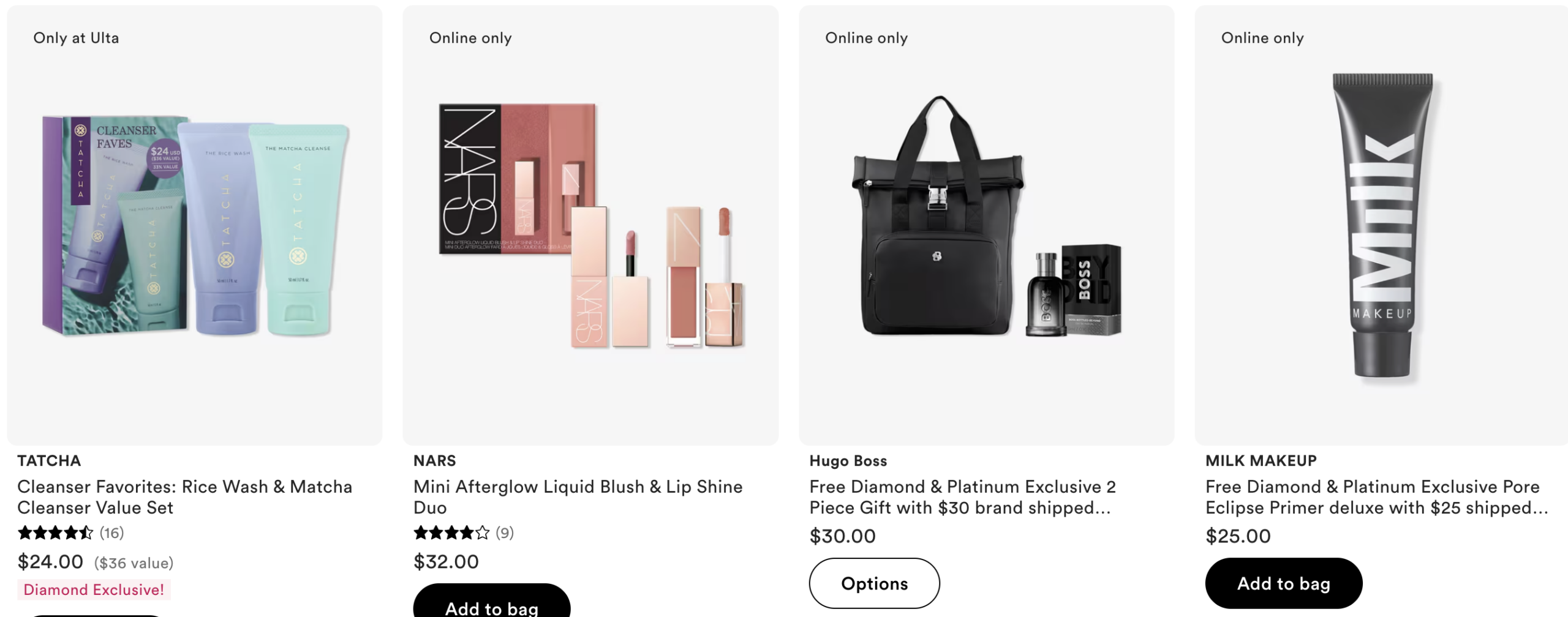This screenshot has height=617, width=1568.
Task: Open Mini Afterglow Liquid Blush title link
Action: click(x=578, y=496)
